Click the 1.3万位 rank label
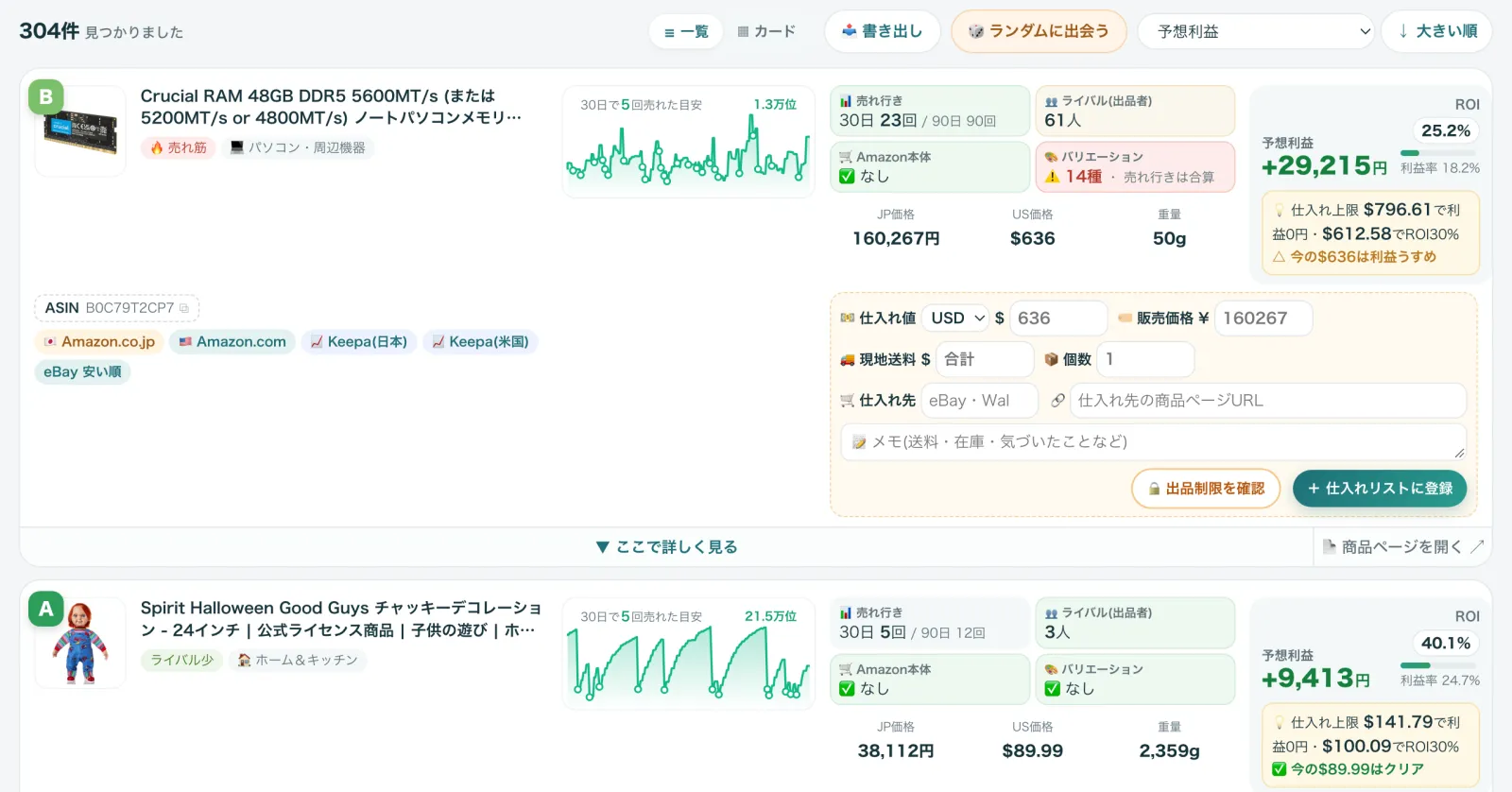This screenshot has width=1512, height=792. (x=775, y=104)
